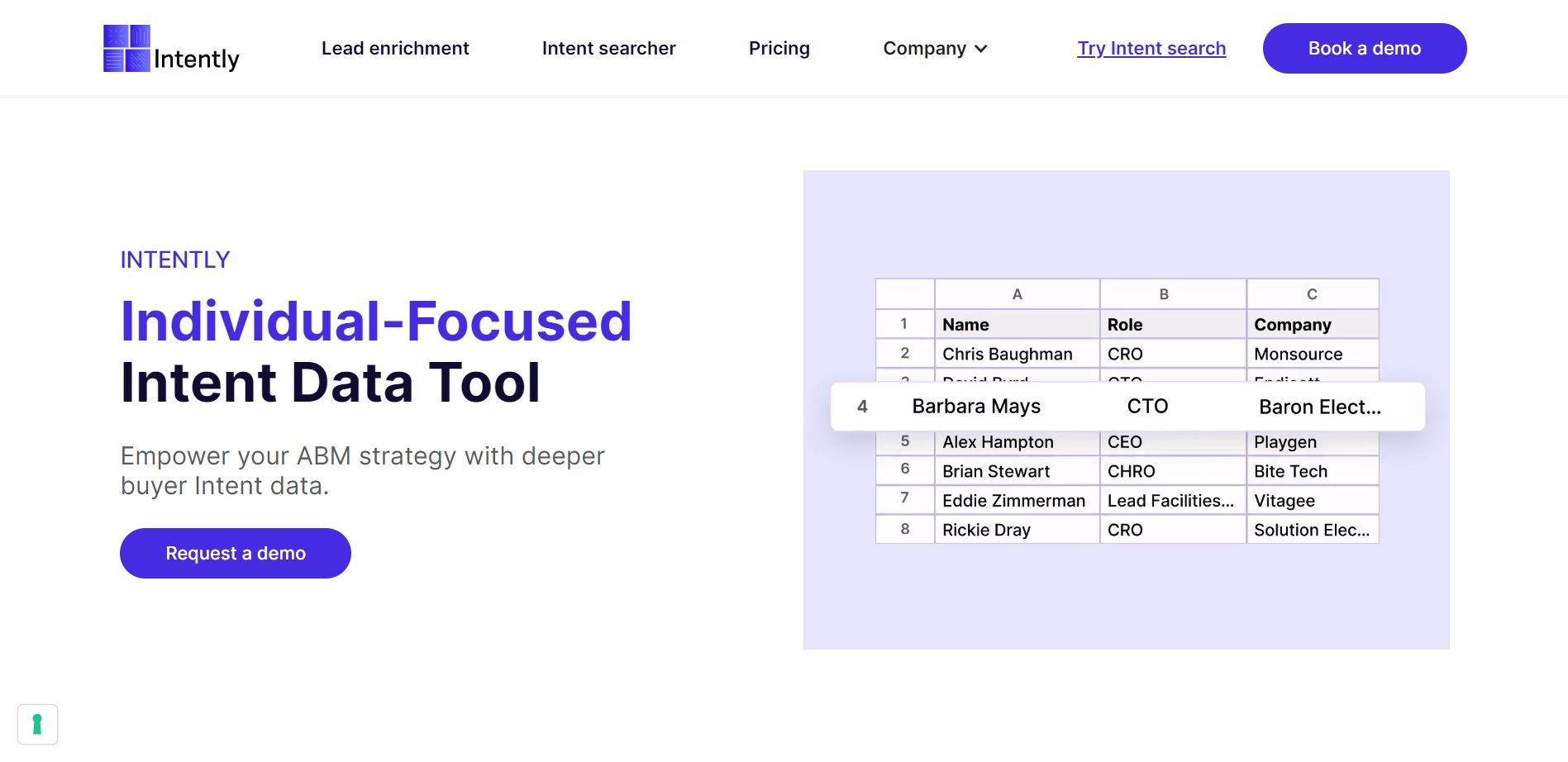
Task: Click CRO in Rickie Dray's row
Action: [1173, 530]
